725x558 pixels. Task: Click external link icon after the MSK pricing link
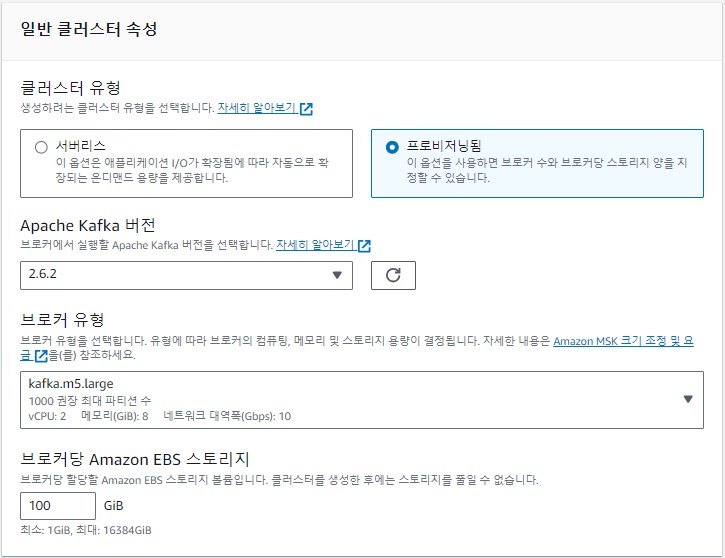pos(41,356)
